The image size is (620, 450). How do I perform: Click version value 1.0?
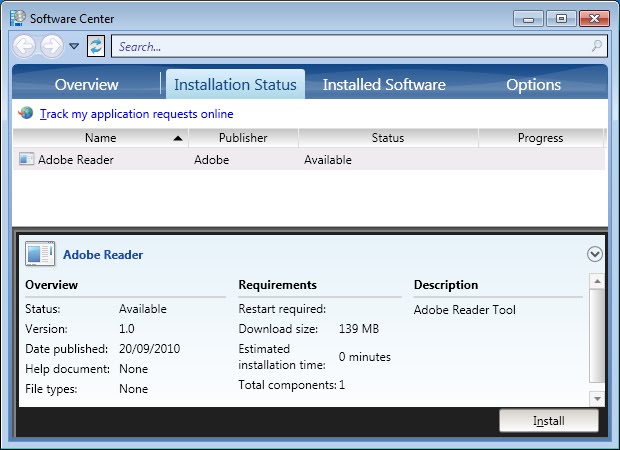(127, 329)
